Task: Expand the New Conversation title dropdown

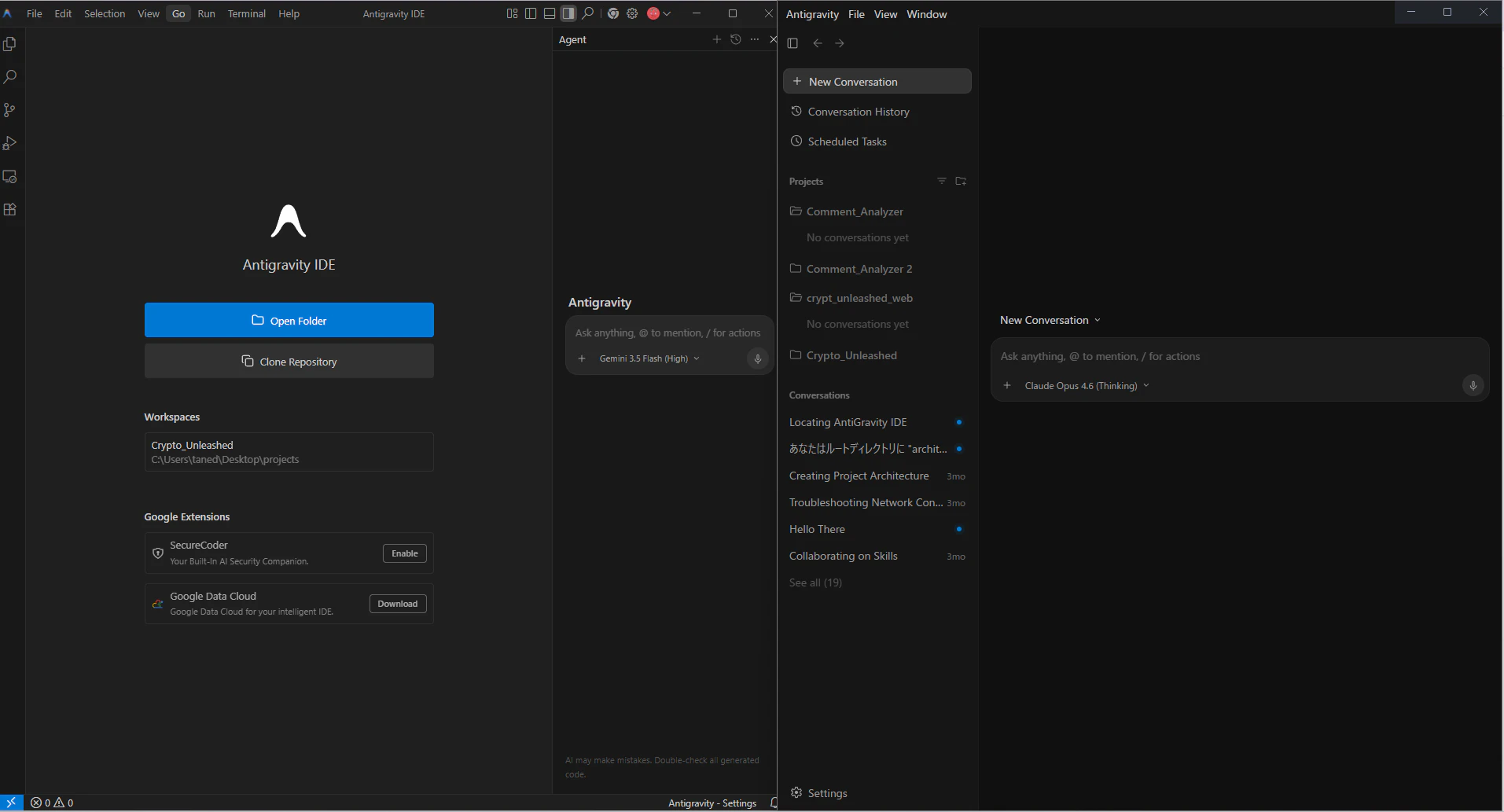Action: pos(1050,320)
